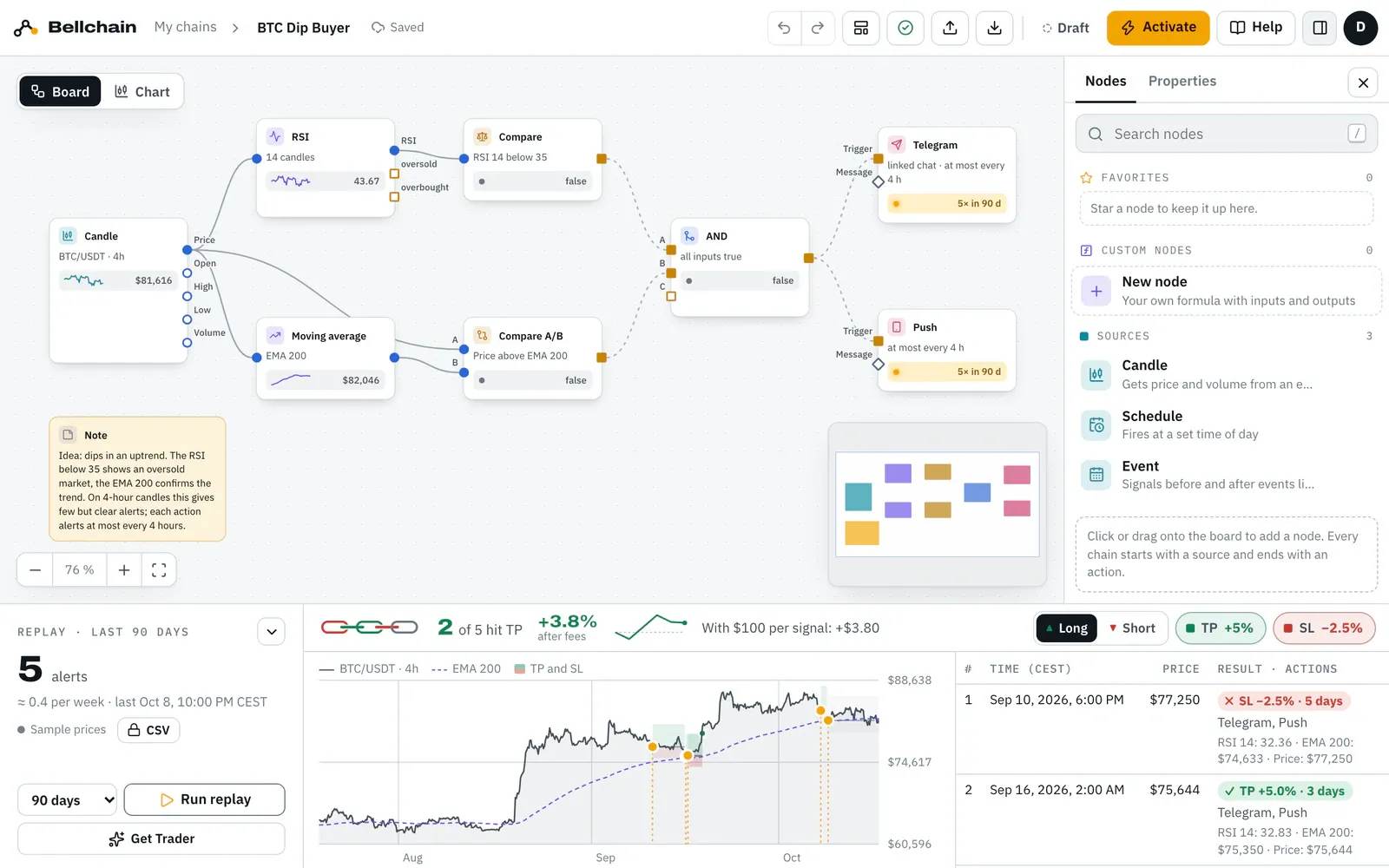Redo the last change

pos(818,28)
